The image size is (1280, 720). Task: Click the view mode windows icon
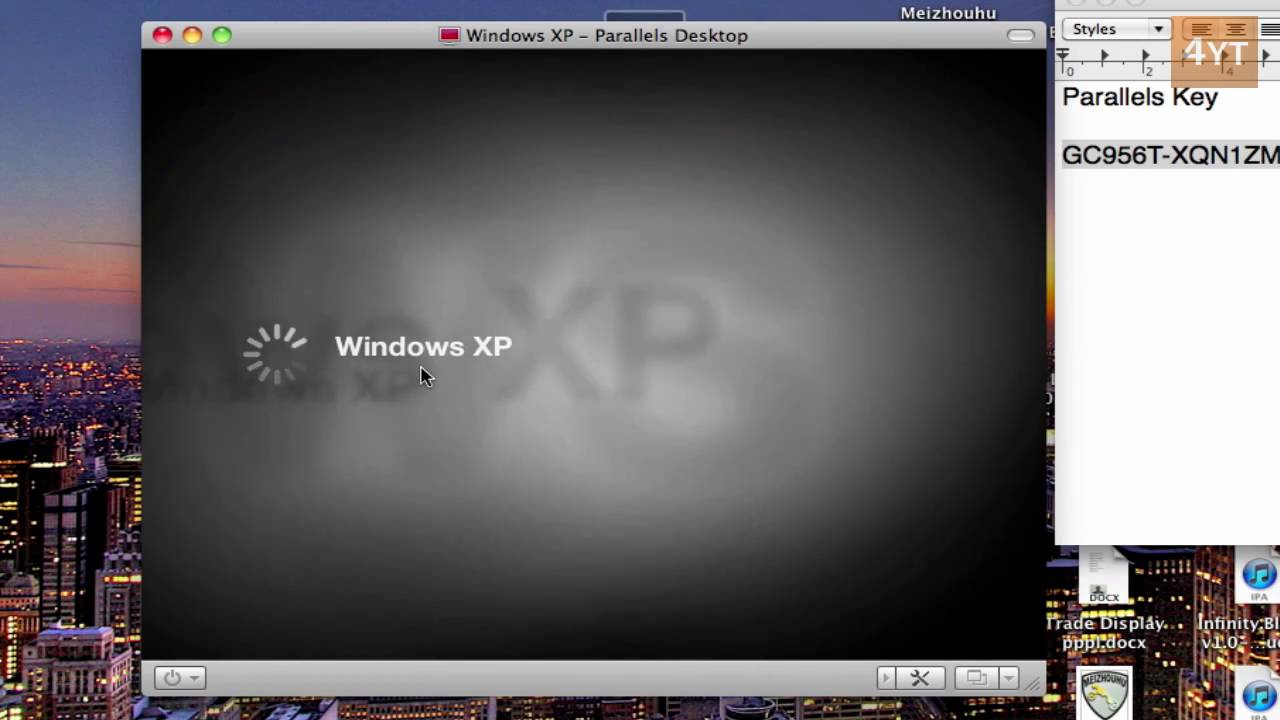pos(976,678)
